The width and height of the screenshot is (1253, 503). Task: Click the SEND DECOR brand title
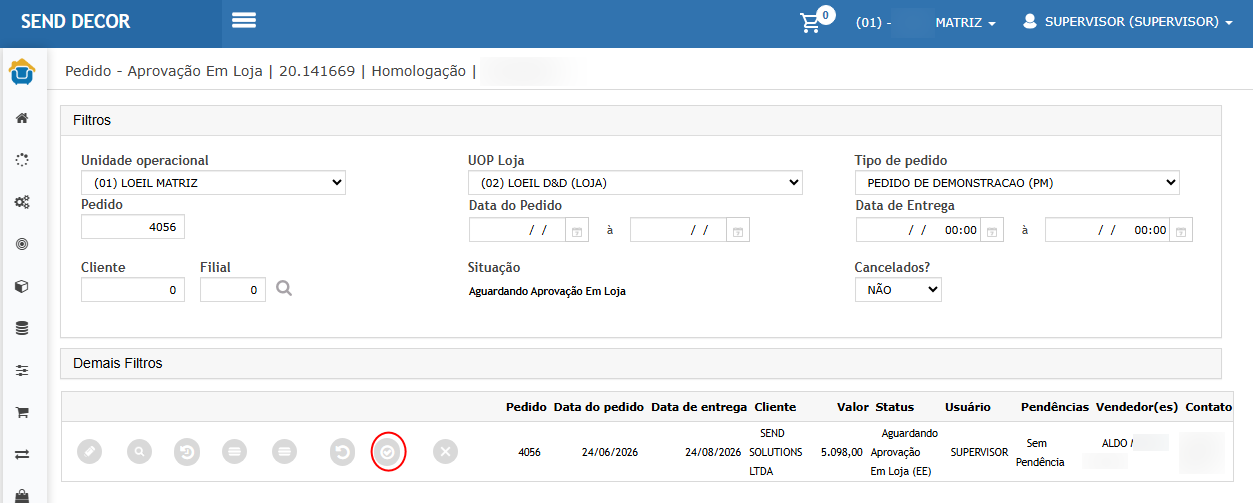[75, 21]
